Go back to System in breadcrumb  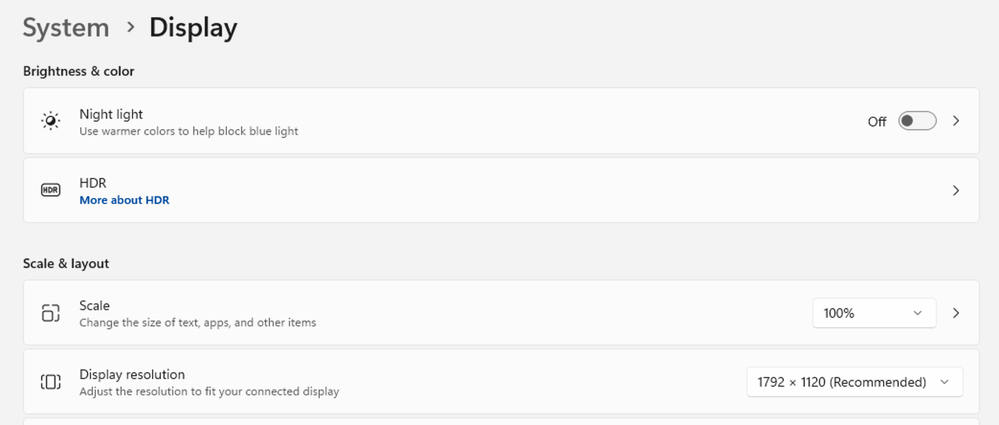tap(66, 28)
